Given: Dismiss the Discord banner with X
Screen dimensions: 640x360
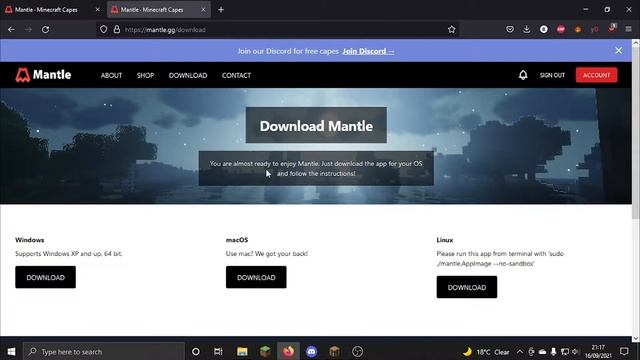Looking at the screenshot, I should pos(619,51).
